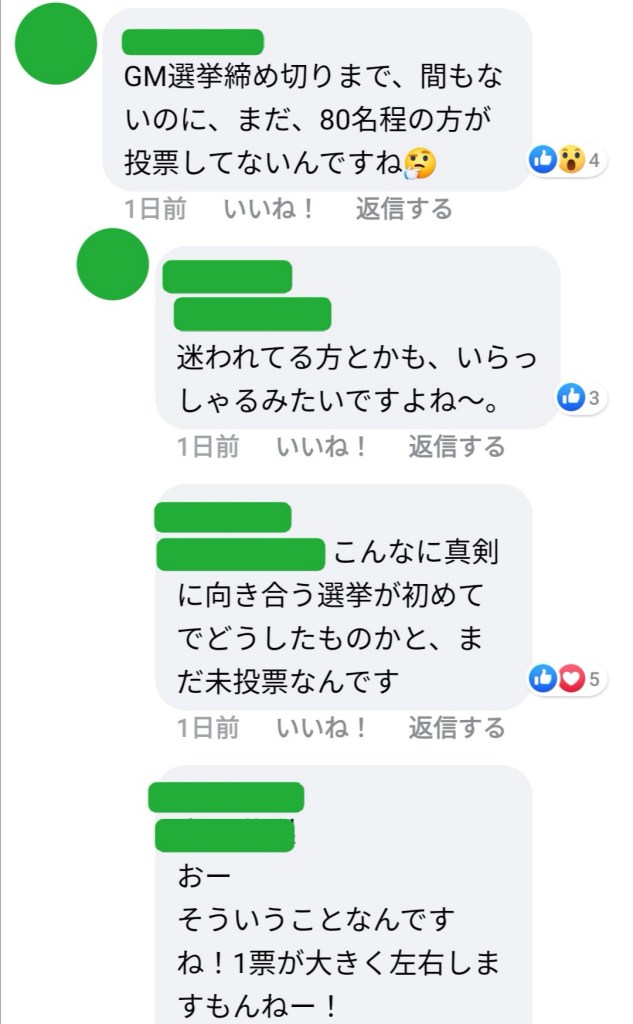Screen dimensions: 633x1024
Task: Open the redacted author name on the first comment
Action: point(193,42)
